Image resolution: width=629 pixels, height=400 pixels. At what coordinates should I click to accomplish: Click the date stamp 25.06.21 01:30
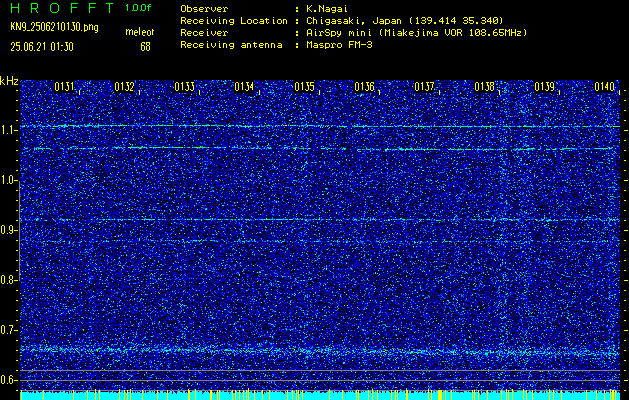tap(42, 47)
